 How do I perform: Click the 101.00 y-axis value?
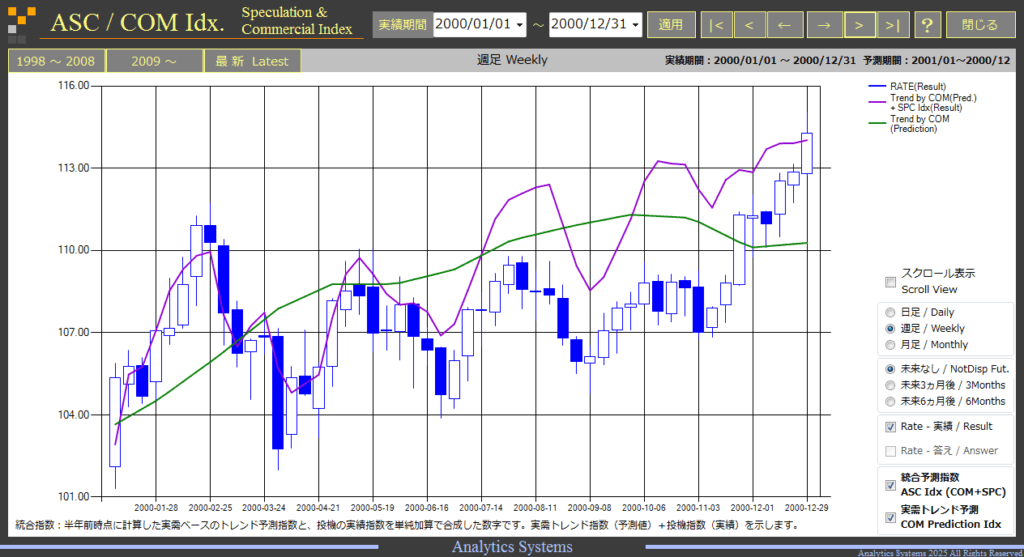click(x=73, y=497)
